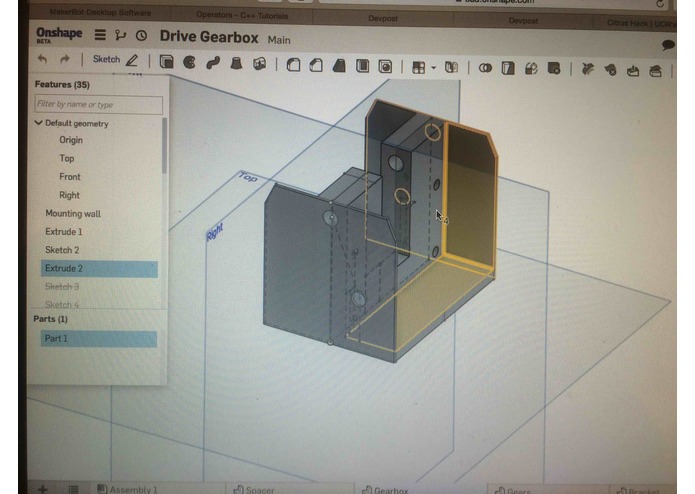Switch to the Assembly 1 tab
The image size is (695, 494).
click(x=128, y=489)
